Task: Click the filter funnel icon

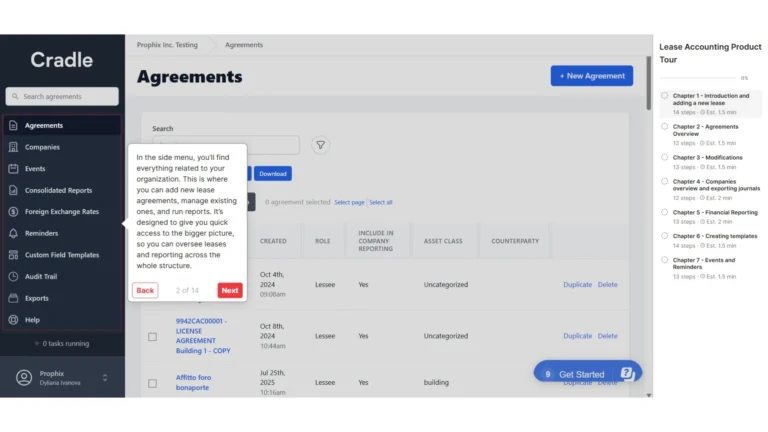Action: (320, 145)
